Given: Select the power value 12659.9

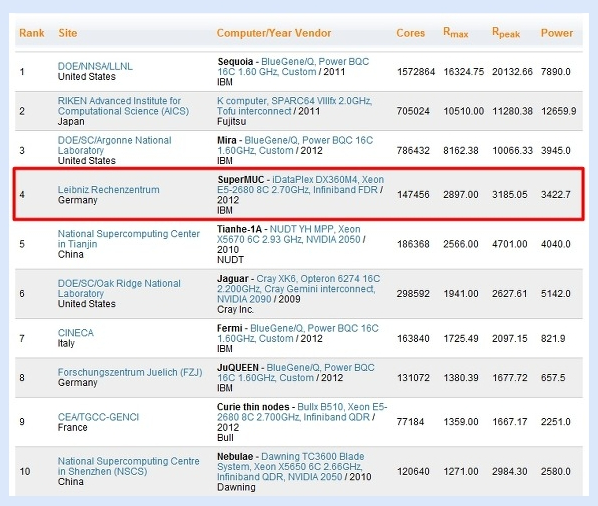Looking at the screenshot, I should 559,111.
